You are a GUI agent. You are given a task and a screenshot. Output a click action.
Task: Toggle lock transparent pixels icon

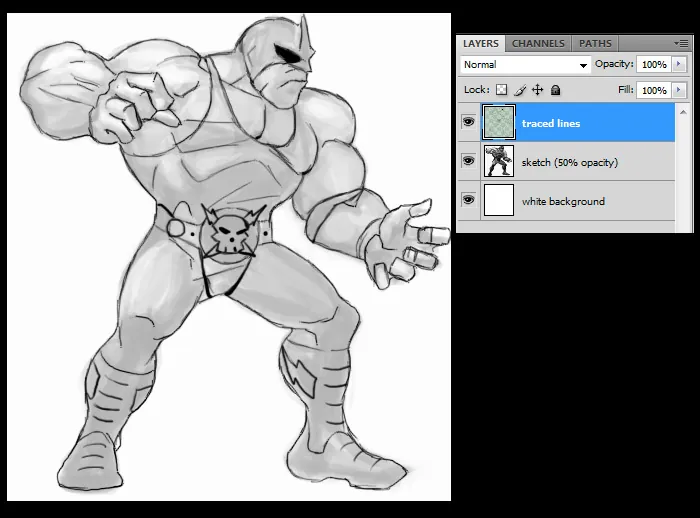click(x=502, y=90)
